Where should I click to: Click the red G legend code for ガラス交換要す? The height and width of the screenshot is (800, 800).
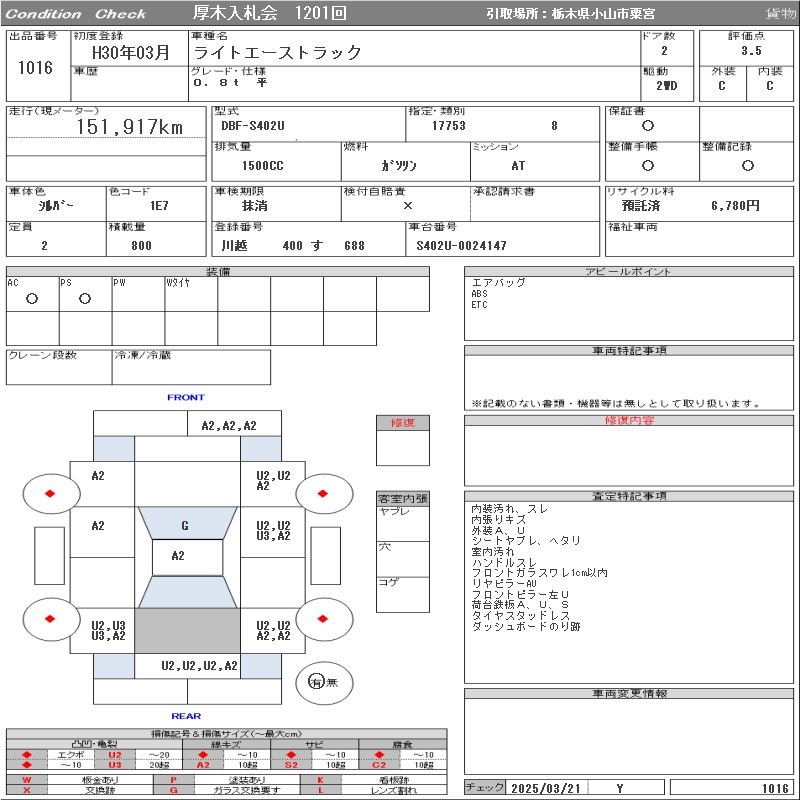coord(173,790)
